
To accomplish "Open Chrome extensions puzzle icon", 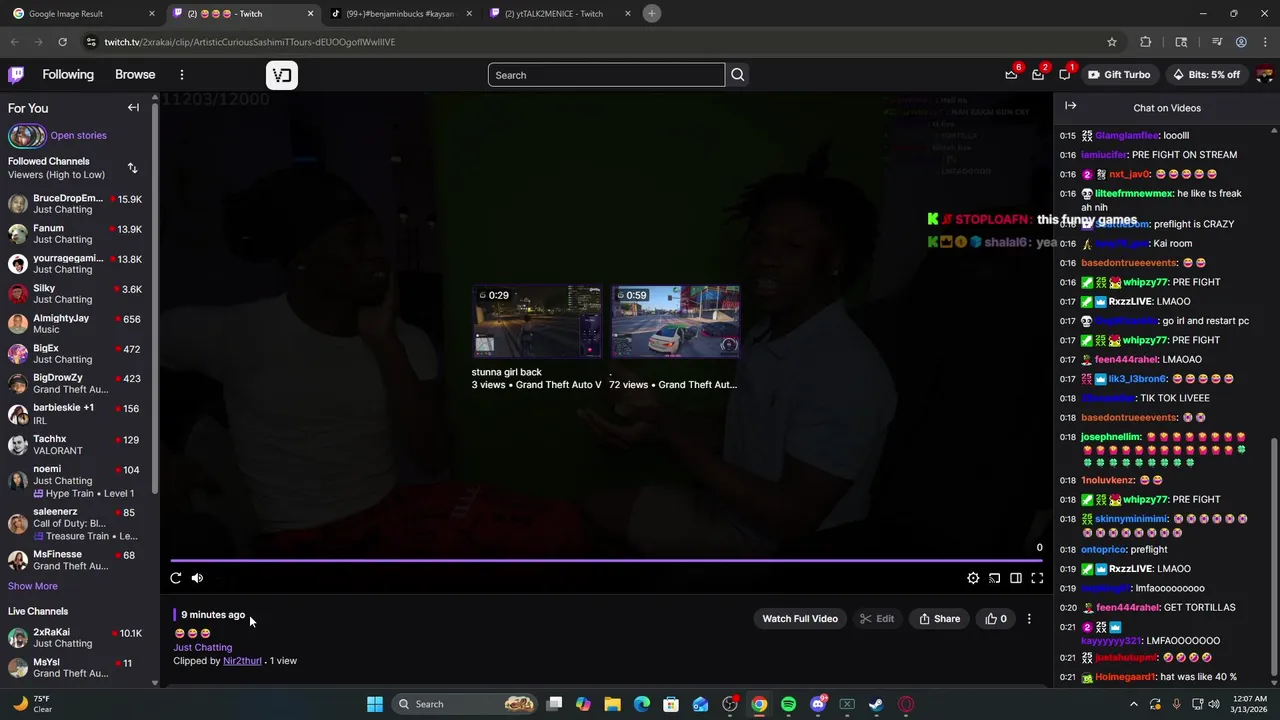I will click(x=1146, y=42).
